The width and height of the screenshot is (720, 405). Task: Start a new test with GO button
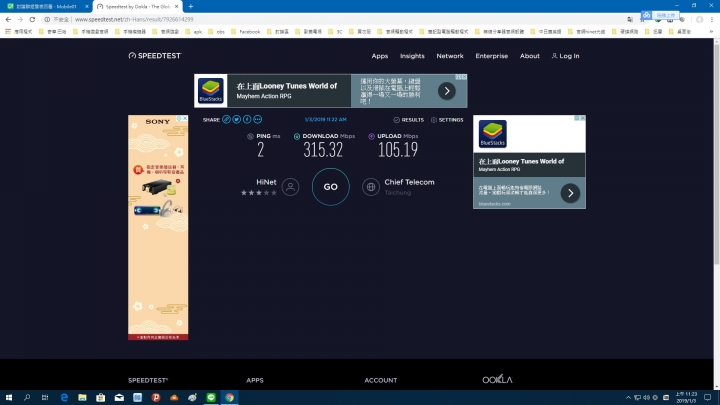click(331, 187)
